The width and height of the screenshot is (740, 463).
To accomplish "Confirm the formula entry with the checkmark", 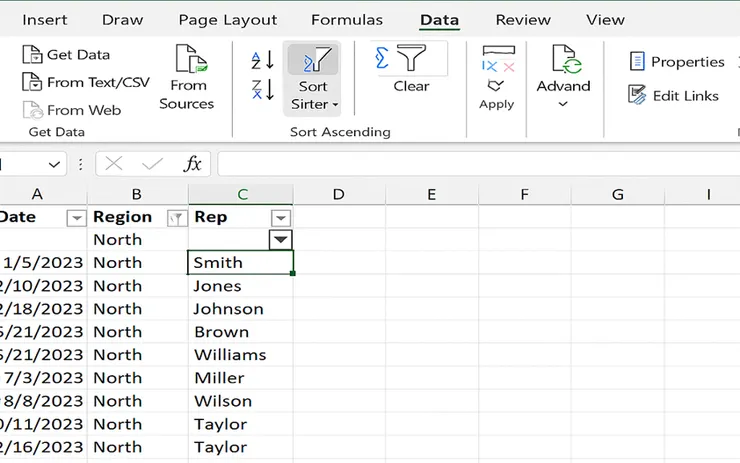I will tap(152, 164).
